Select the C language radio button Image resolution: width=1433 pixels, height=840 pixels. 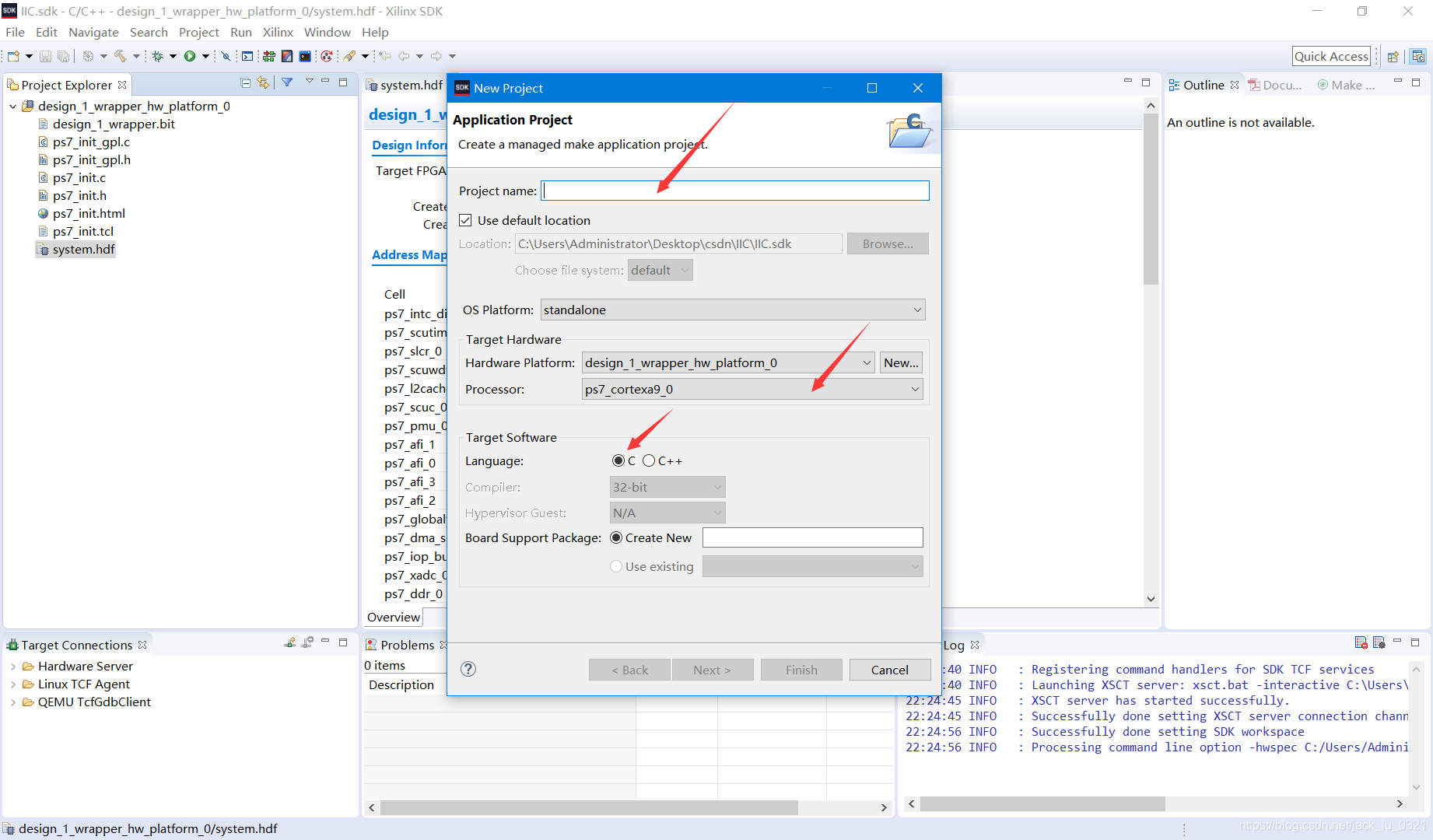tap(618, 460)
